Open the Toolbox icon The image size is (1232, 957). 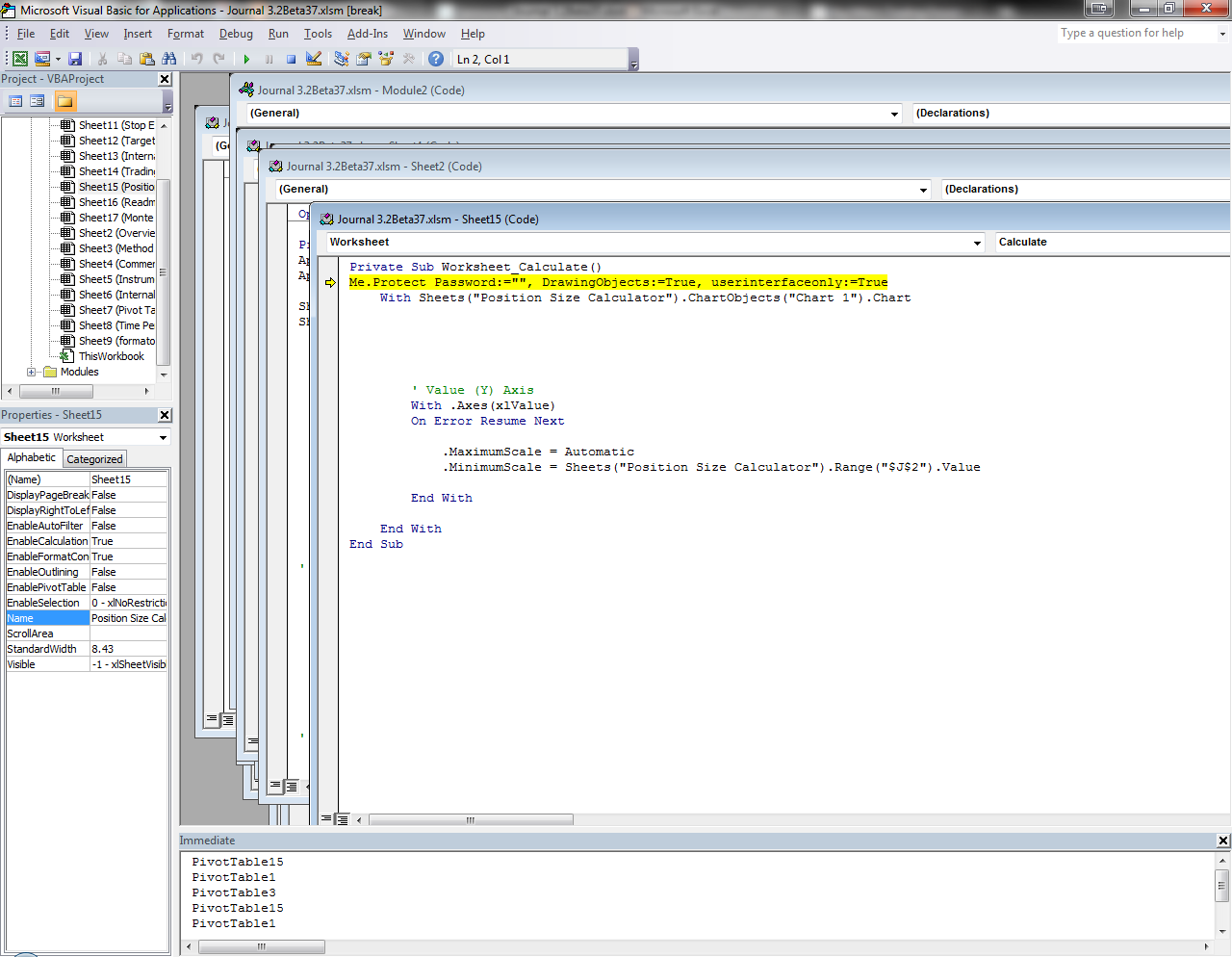409,59
